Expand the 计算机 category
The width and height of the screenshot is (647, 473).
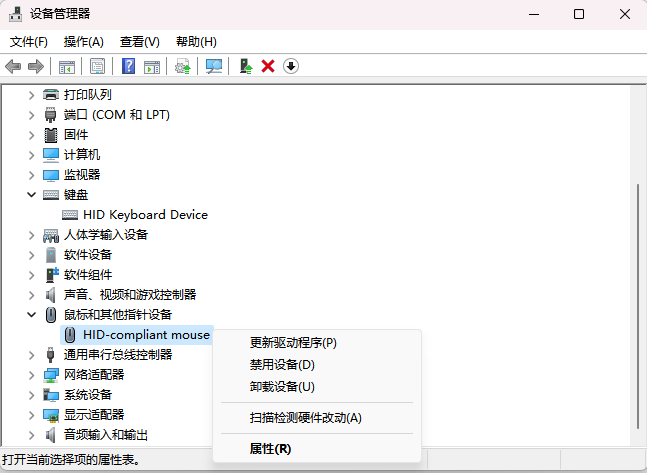31,155
